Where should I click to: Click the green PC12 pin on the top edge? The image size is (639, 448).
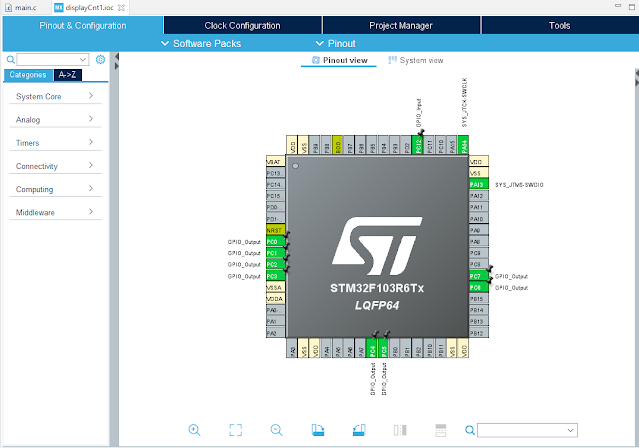pos(418,145)
